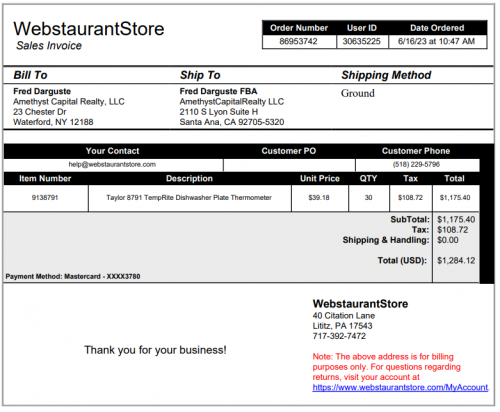Select the Ground shipping method text
Image resolution: width=500 pixels, height=412 pixels.
click(358, 93)
